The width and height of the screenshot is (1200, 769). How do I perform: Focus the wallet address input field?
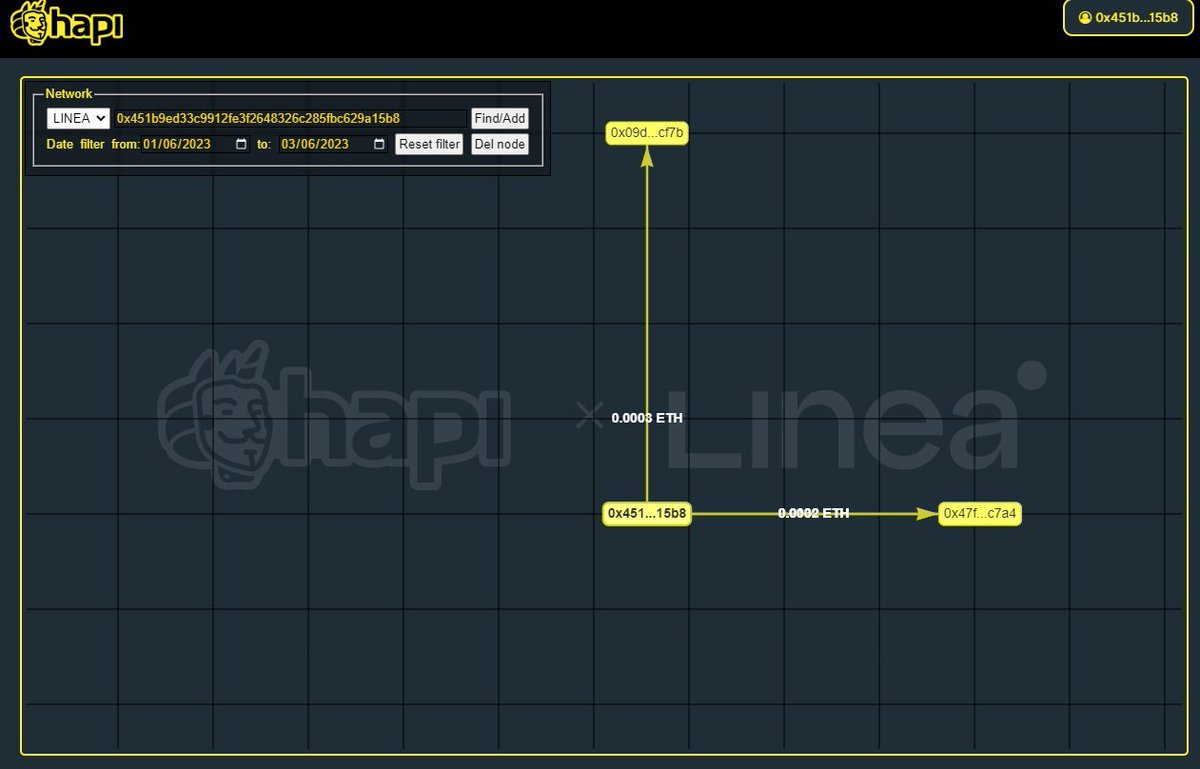[290, 118]
